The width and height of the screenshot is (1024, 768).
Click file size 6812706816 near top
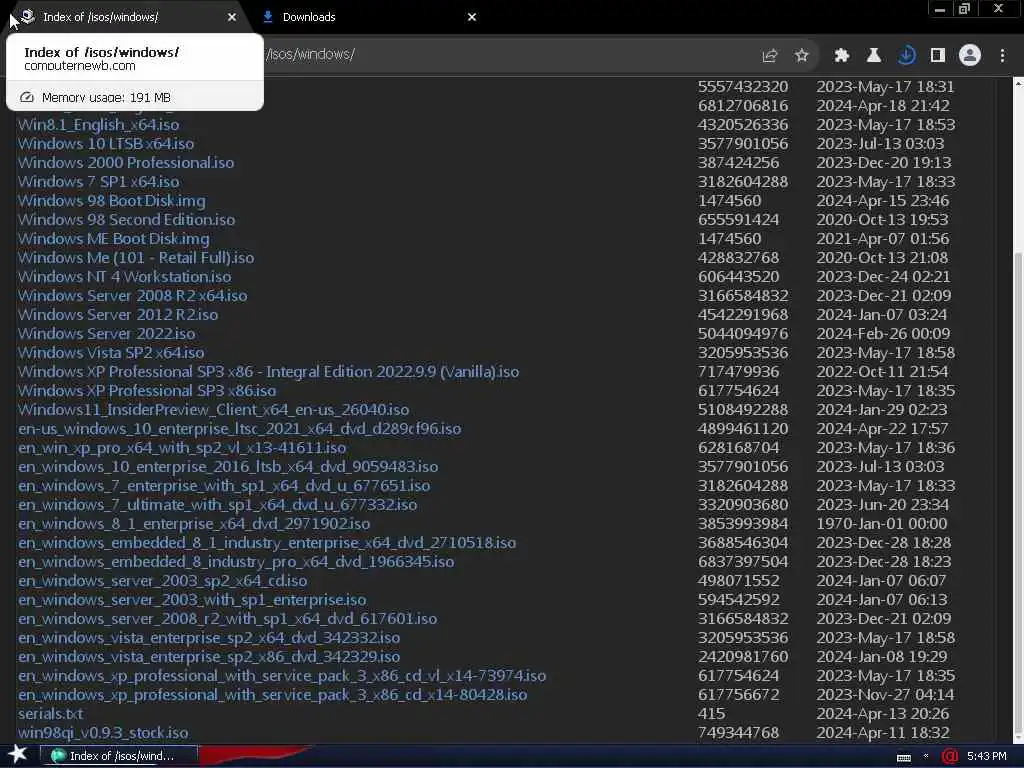tap(743, 105)
